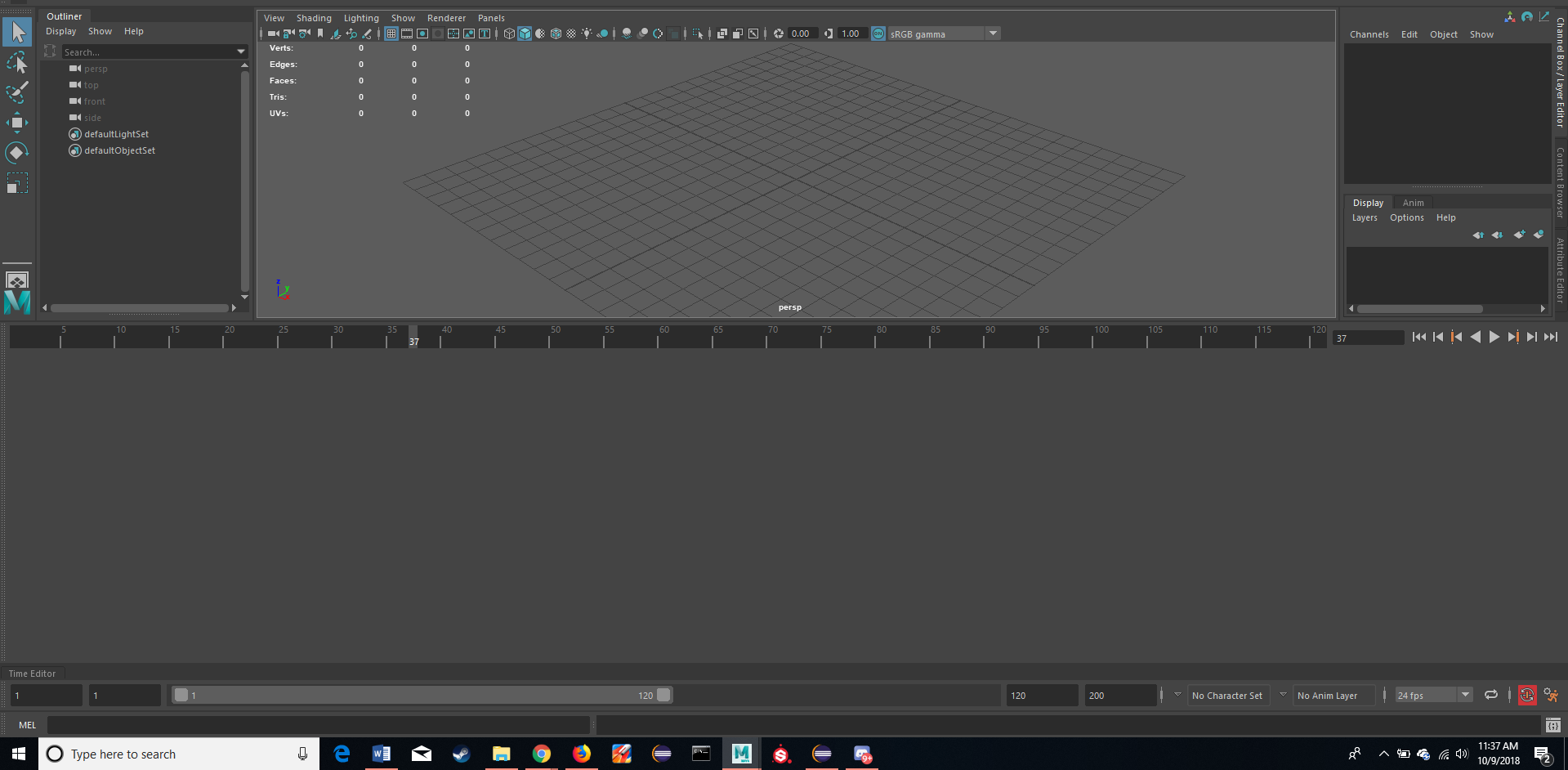Image resolution: width=1568 pixels, height=770 pixels.
Task: Click the Isolate Select icon in viewport toolbar
Action: (697, 34)
